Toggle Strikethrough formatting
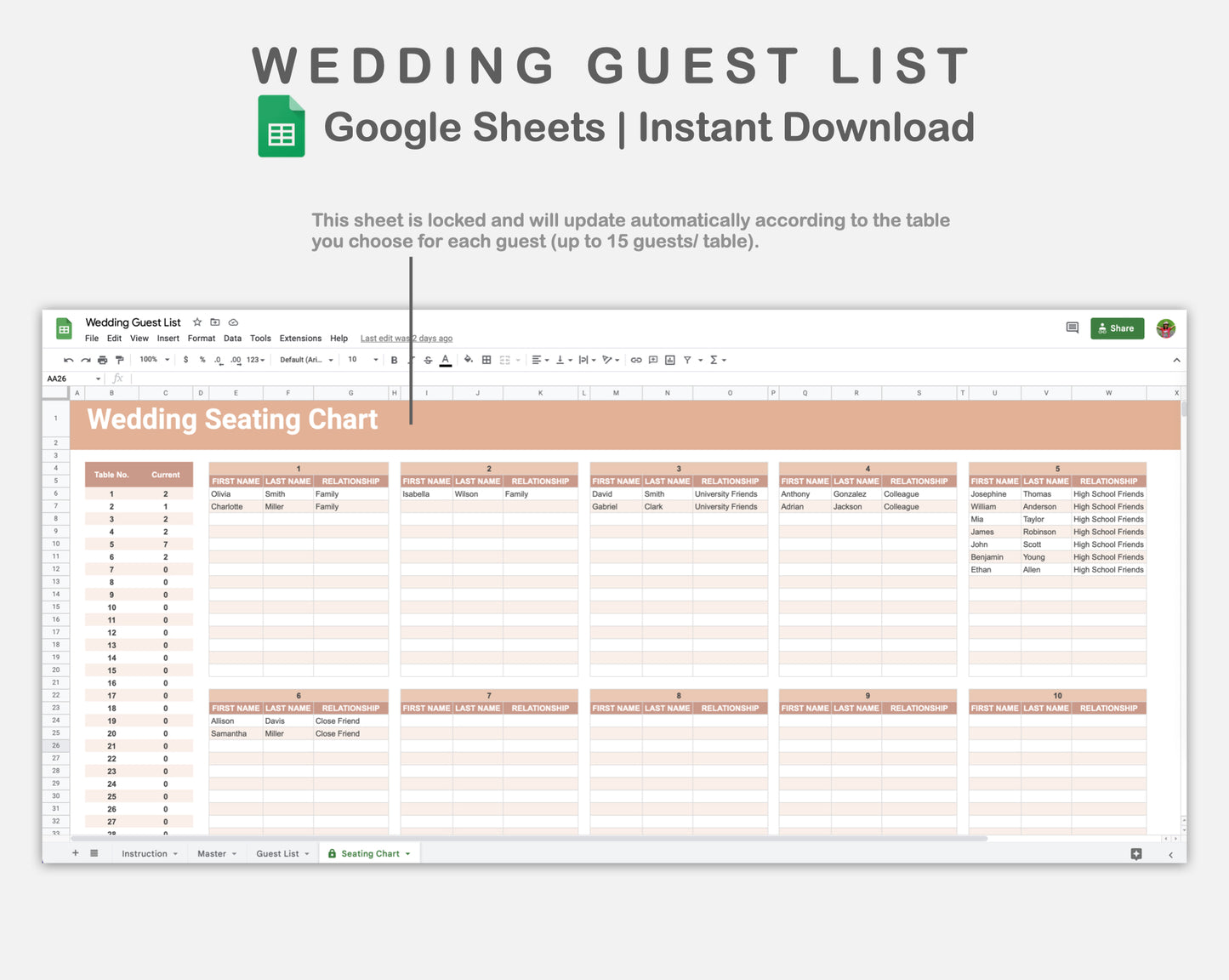The image size is (1229, 980). tap(426, 360)
